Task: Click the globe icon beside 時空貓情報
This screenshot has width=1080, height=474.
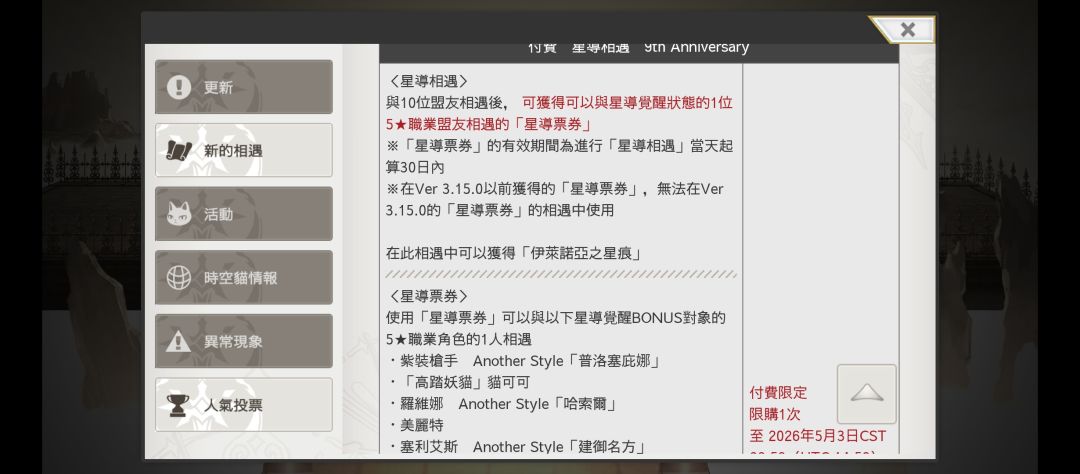Action: 179,278
